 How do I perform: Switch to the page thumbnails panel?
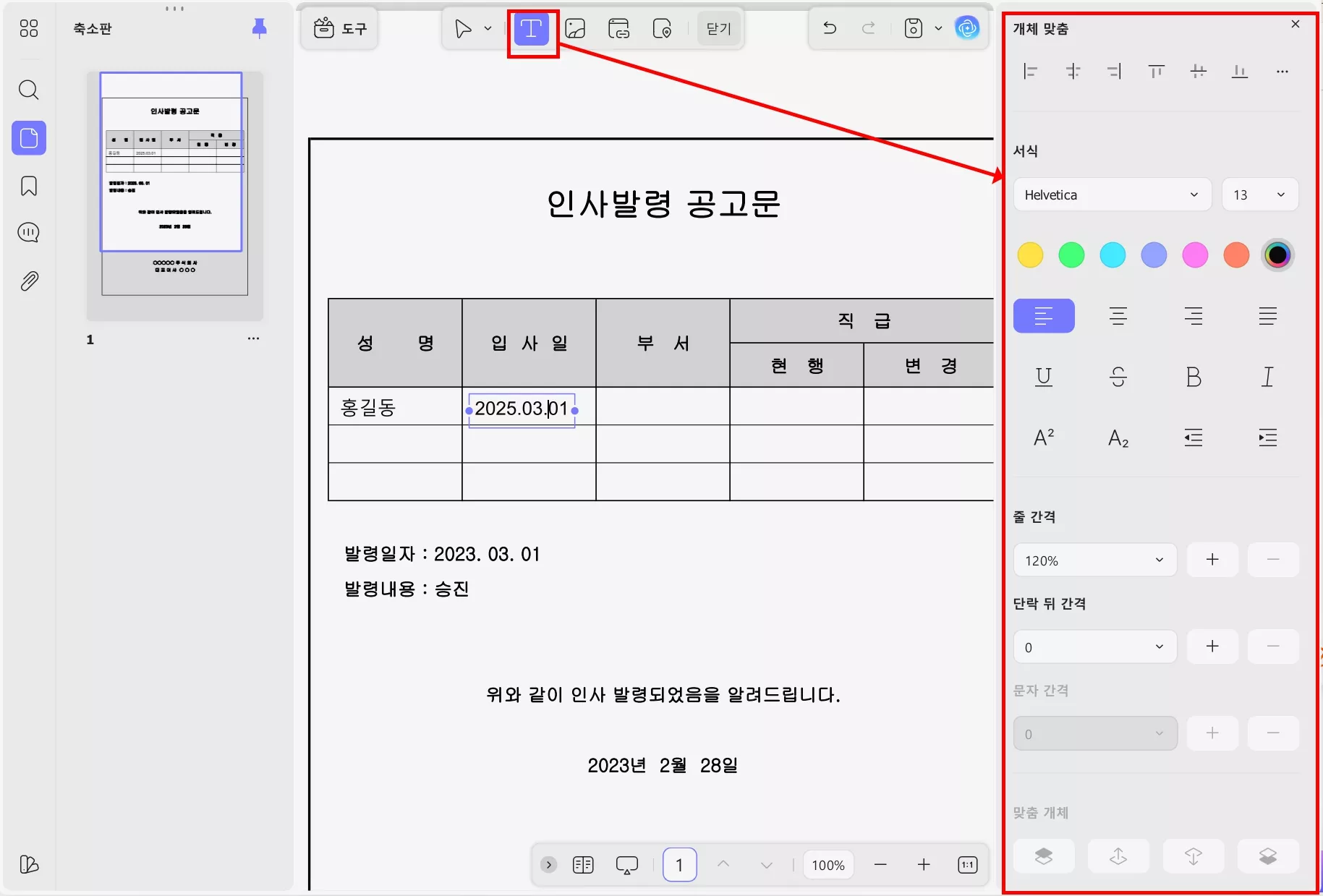pyautogui.click(x=29, y=138)
